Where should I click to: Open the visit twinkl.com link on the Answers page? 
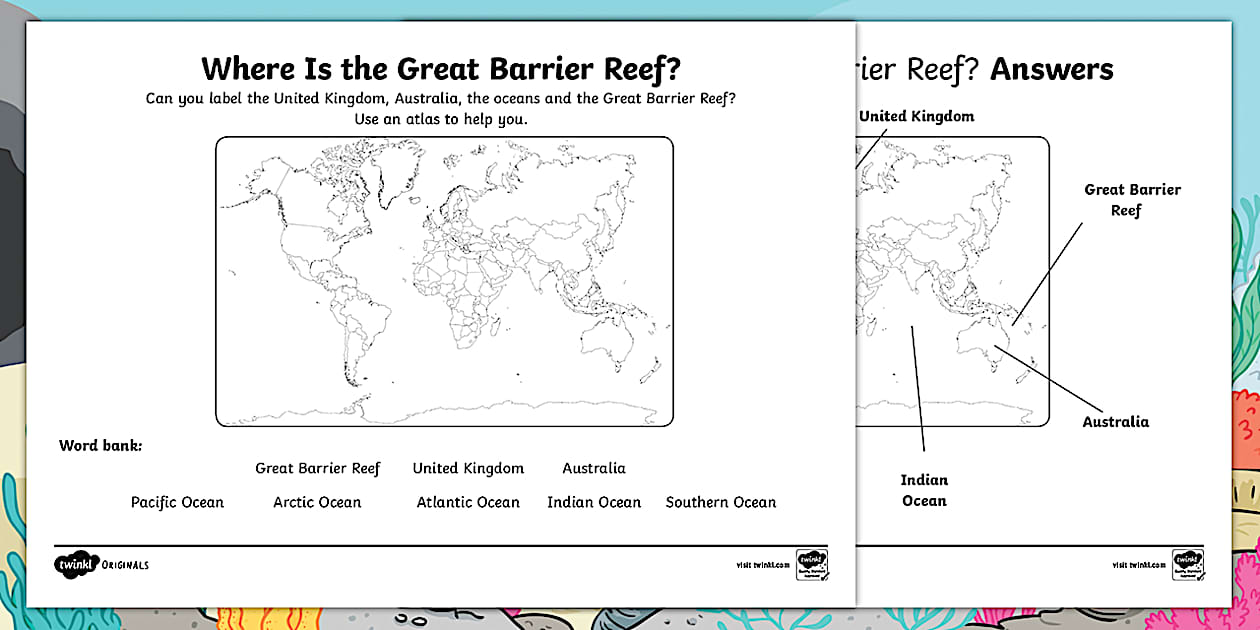pyautogui.click(x=1140, y=566)
